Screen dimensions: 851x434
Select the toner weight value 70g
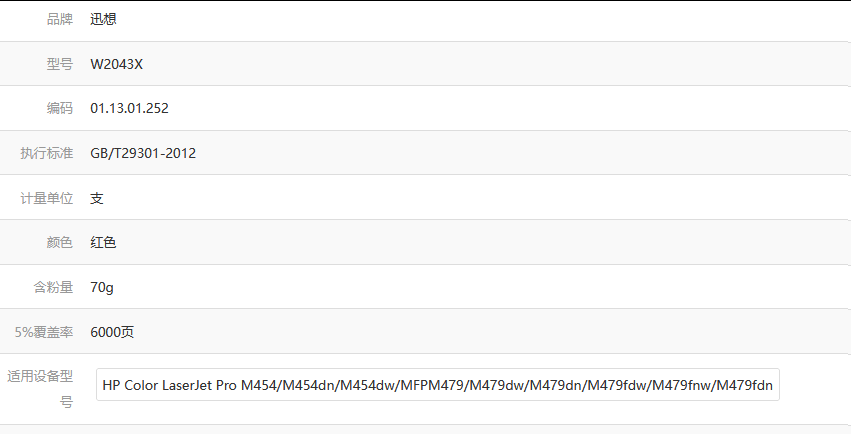102,287
